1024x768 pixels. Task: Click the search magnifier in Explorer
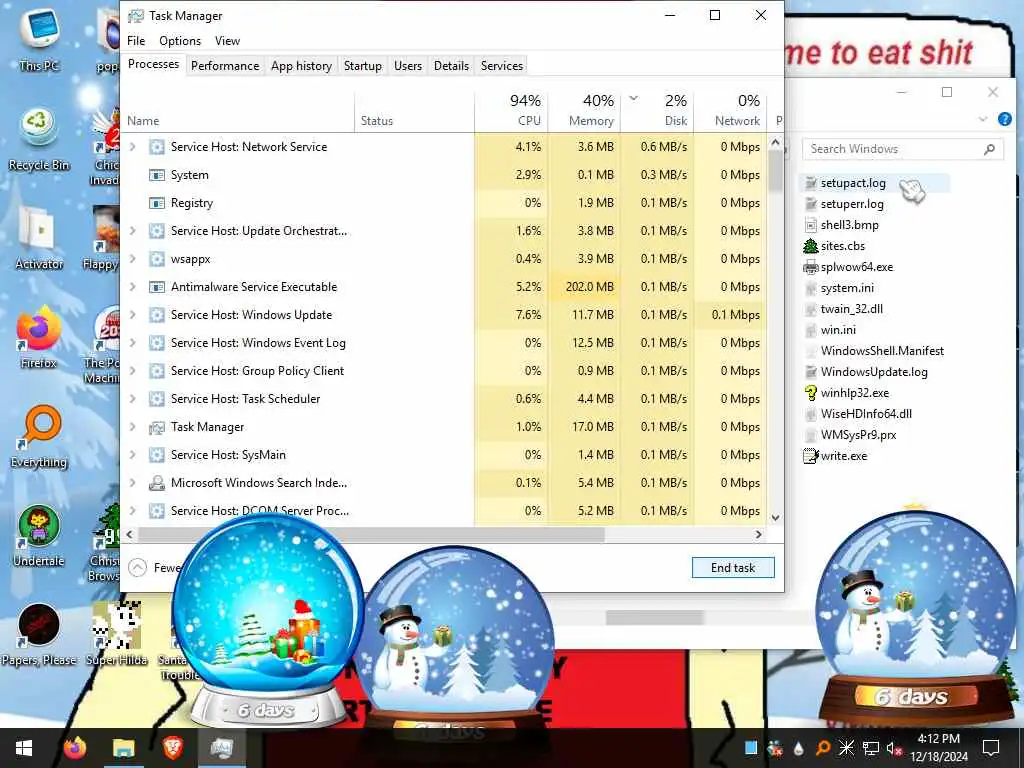989,150
